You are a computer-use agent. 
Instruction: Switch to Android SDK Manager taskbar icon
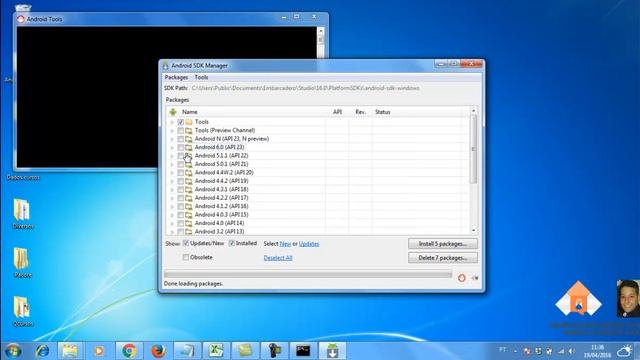332,351
